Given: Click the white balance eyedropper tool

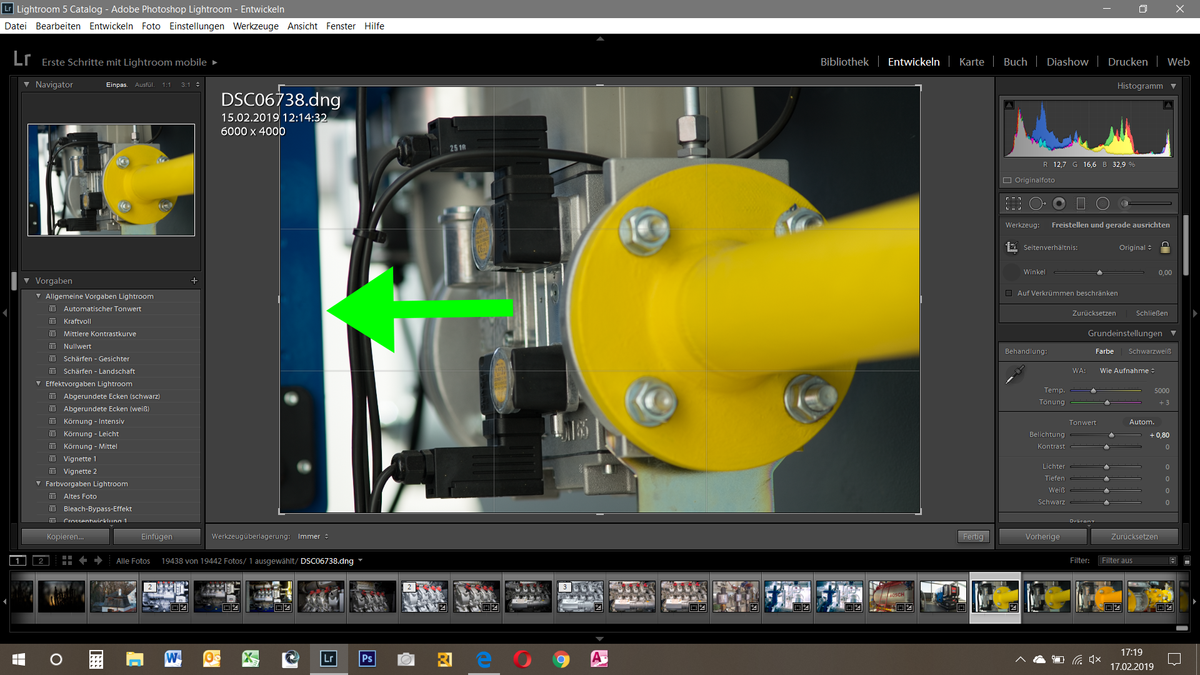Looking at the screenshot, I should click(1015, 376).
